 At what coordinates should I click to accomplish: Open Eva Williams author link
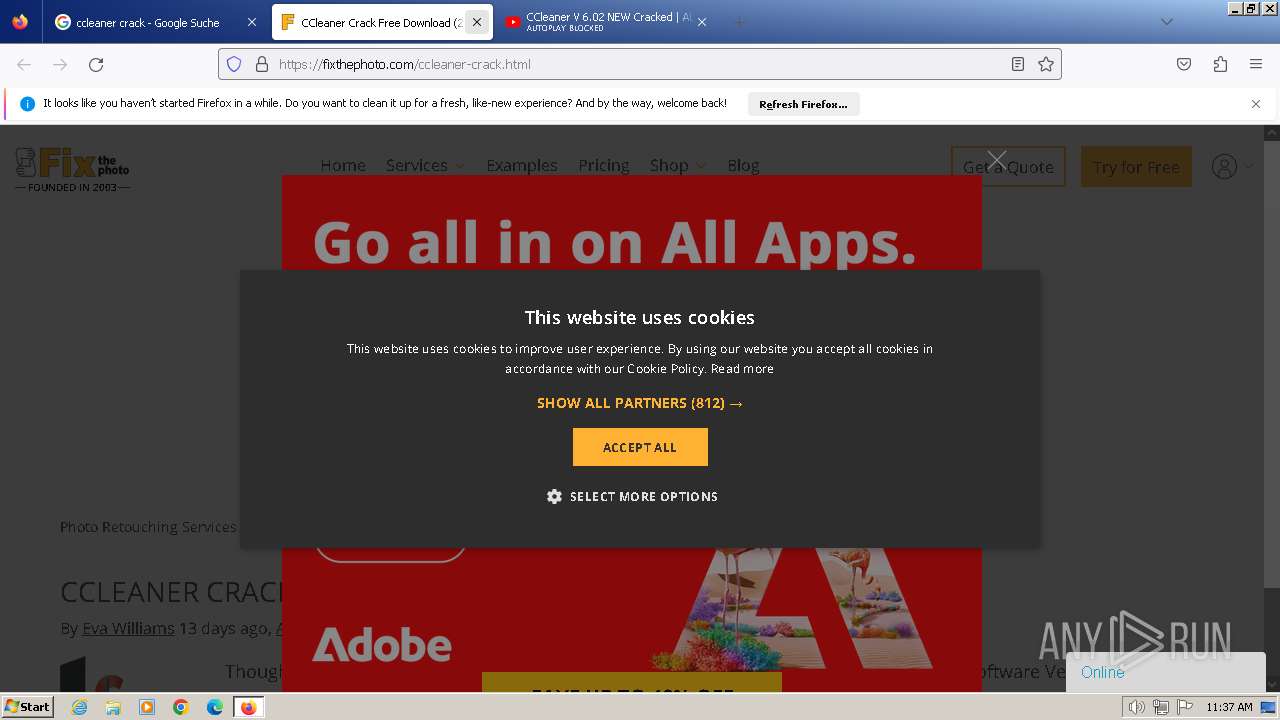pos(128,628)
